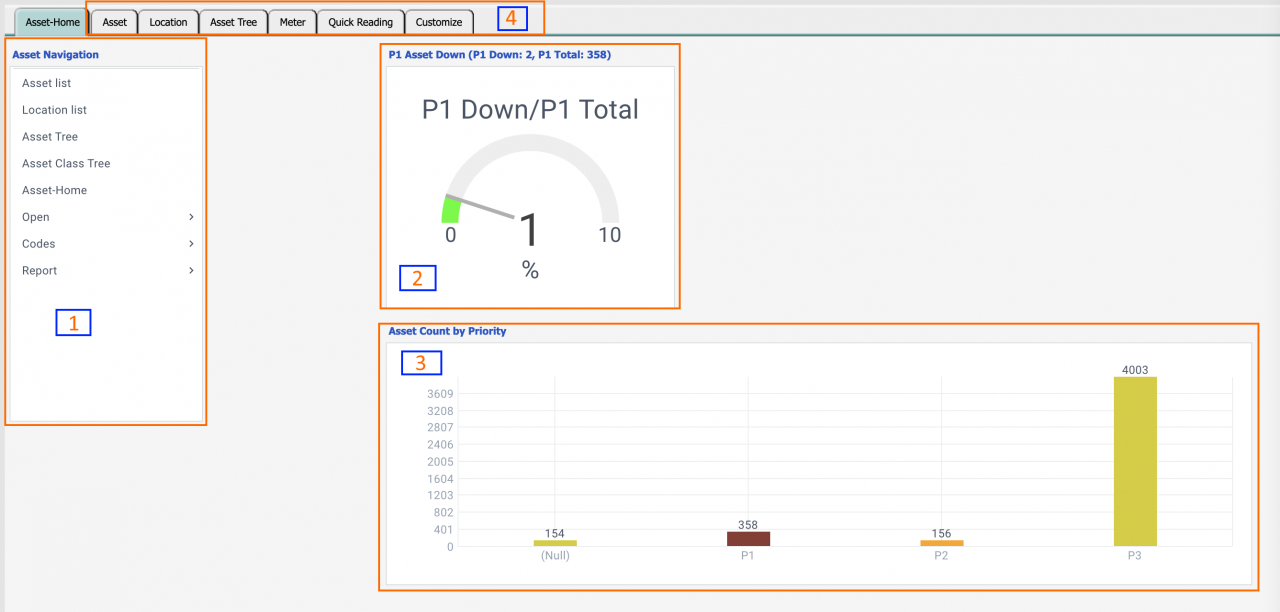
Task: Click the (Null) bar in chart
Action: tap(555, 543)
